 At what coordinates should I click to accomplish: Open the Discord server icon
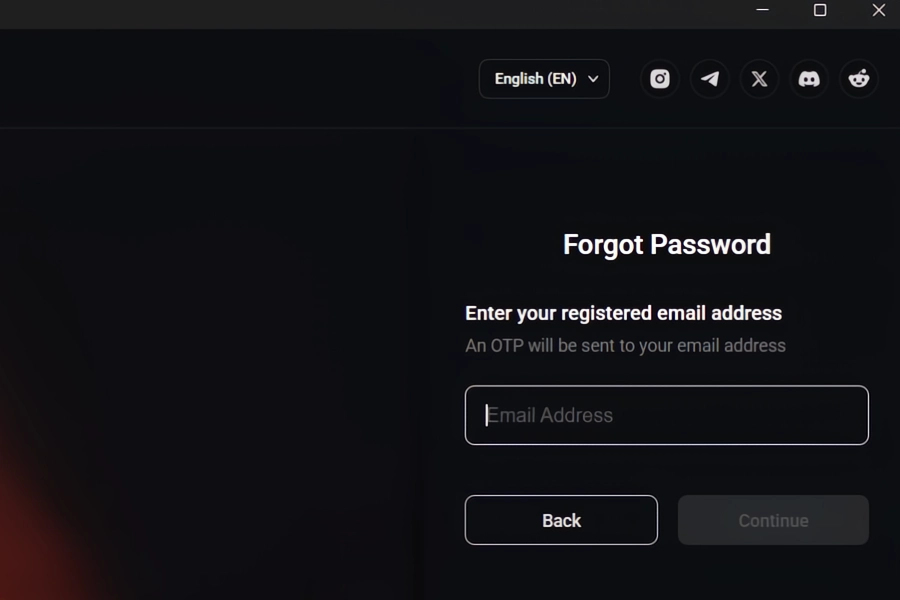[809, 79]
